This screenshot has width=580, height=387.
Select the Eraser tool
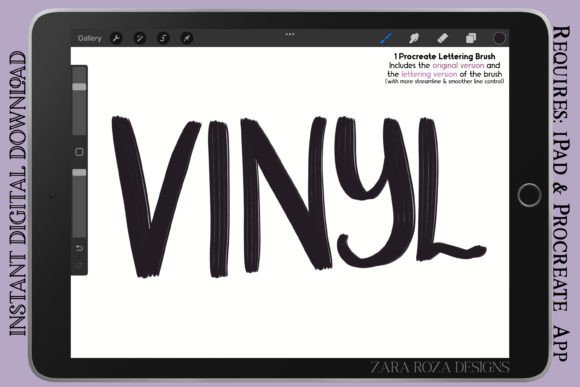coord(442,38)
